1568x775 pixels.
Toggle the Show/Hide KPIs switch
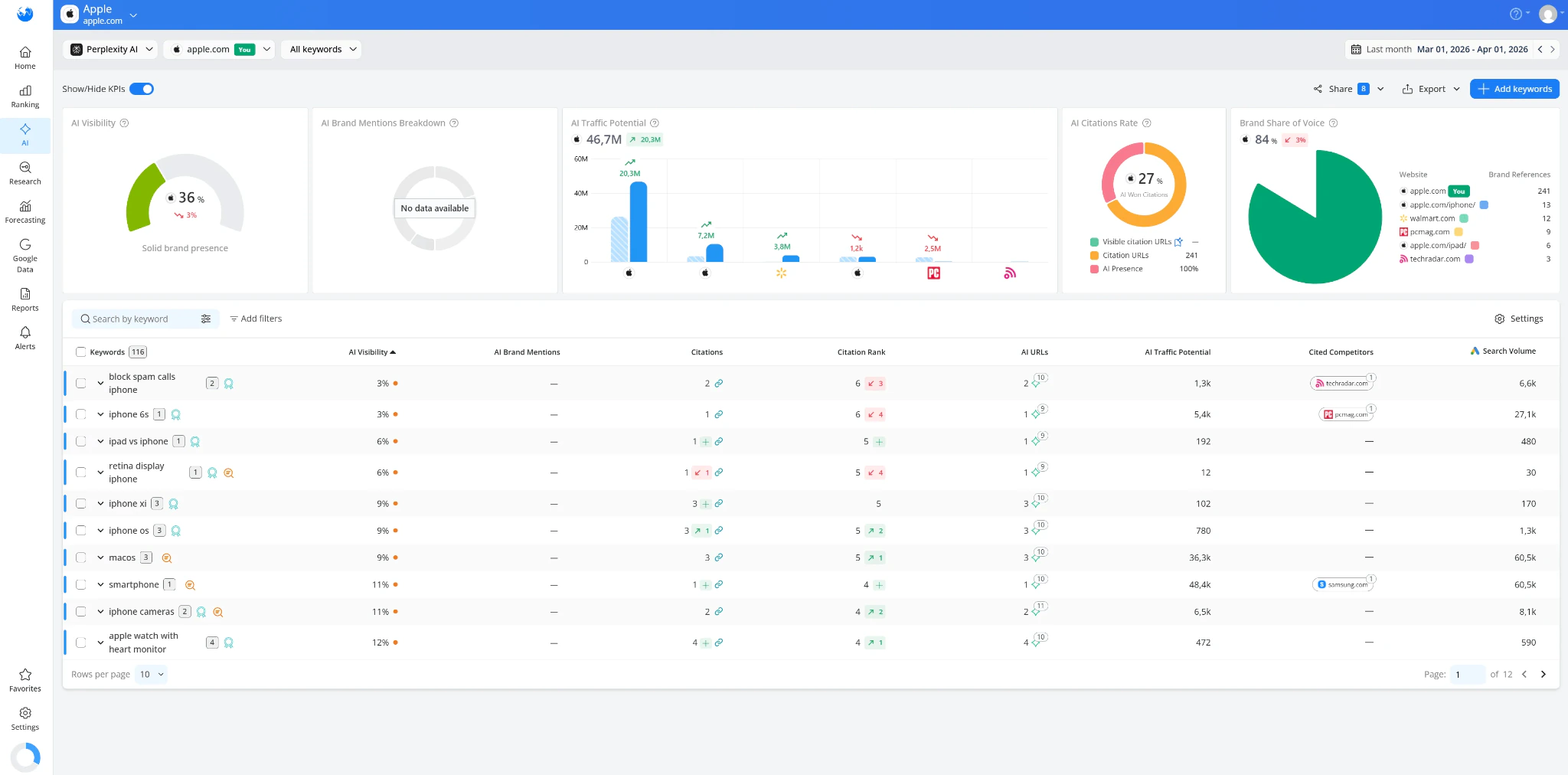[142, 89]
